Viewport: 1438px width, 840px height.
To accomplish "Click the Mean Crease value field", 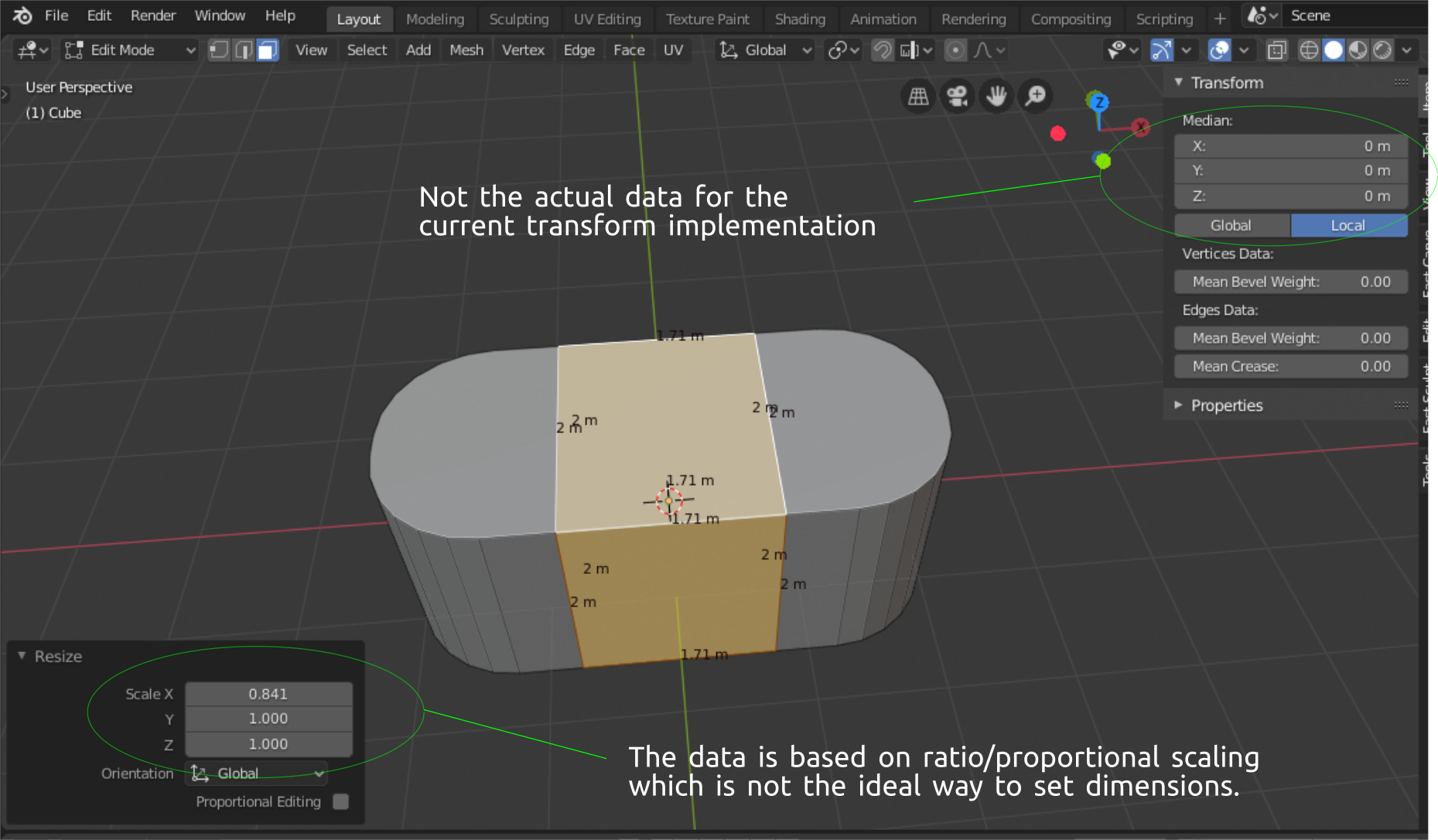I will [x=1291, y=367].
